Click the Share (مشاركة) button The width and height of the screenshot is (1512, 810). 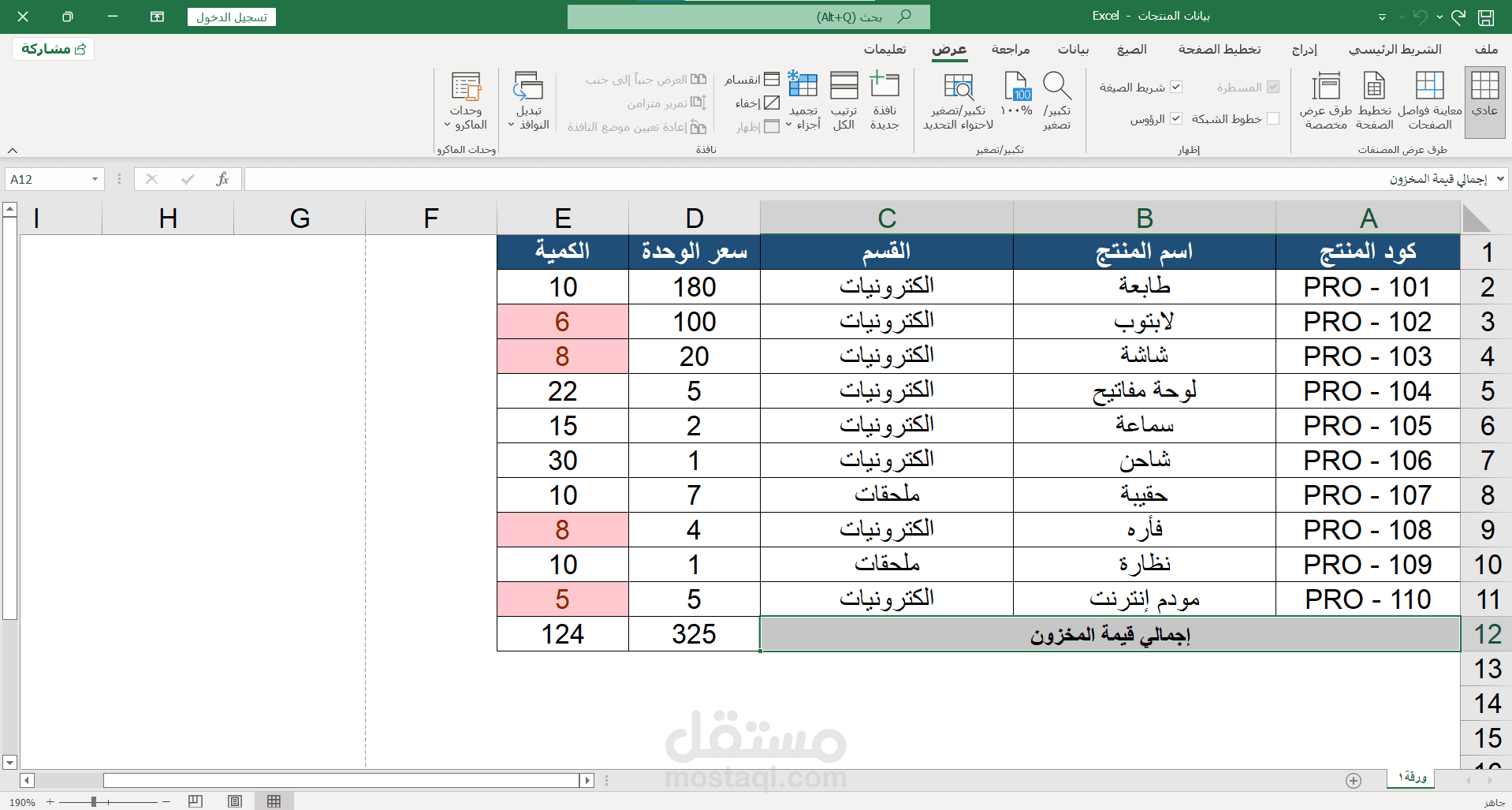[x=54, y=49]
